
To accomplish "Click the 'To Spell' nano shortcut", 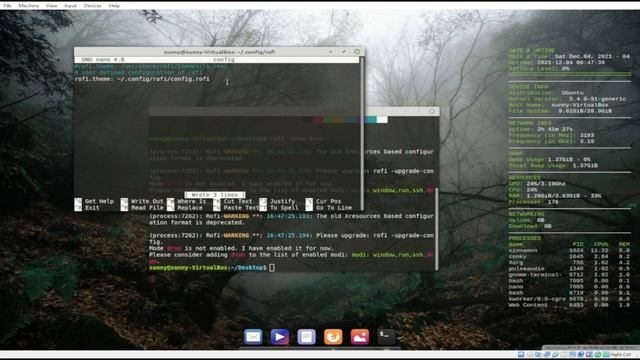I will tap(279, 208).
